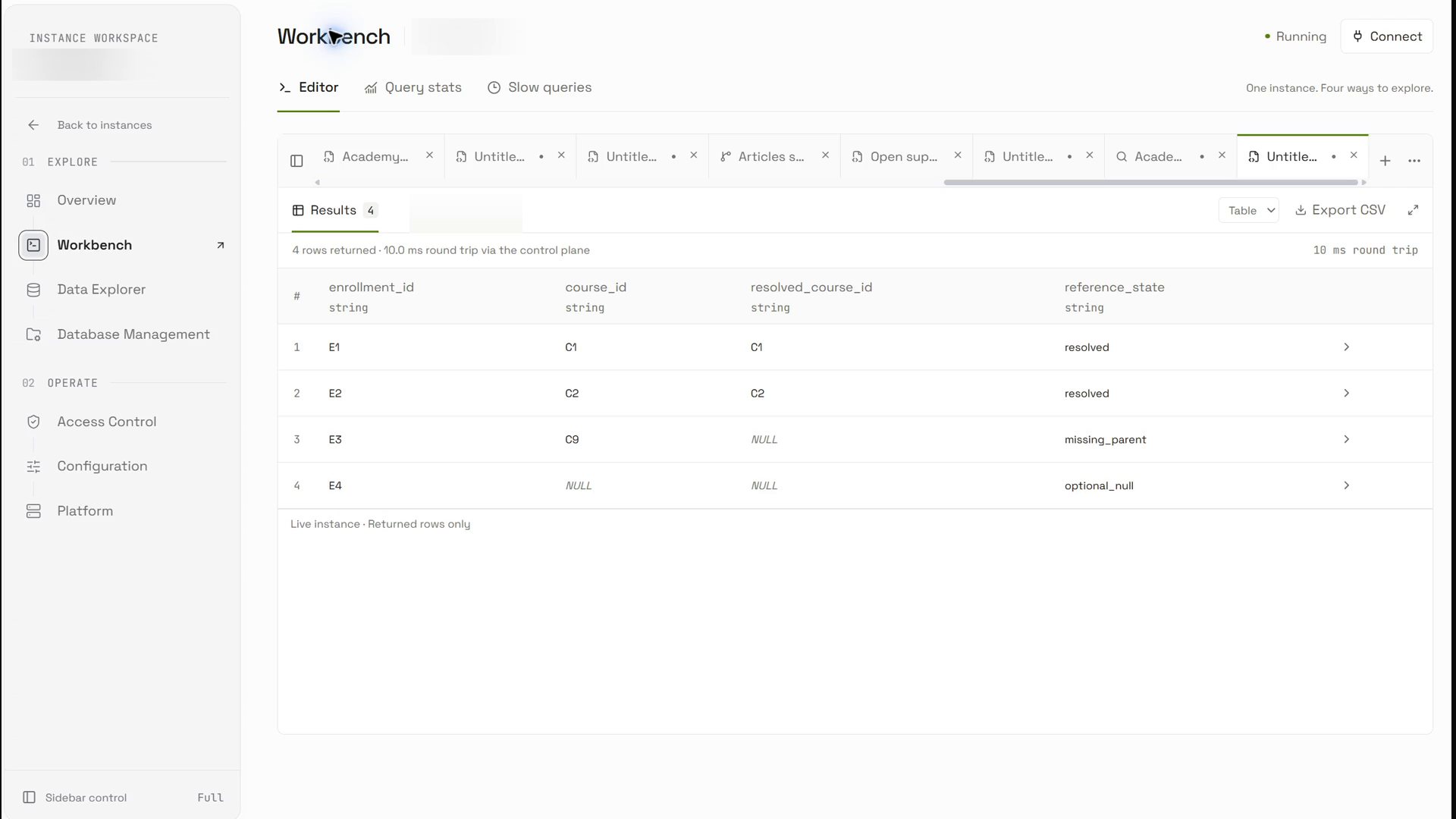Screen dimensions: 1456x819
Task: Close the active Untitle... tab
Action: coord(1354,155)
